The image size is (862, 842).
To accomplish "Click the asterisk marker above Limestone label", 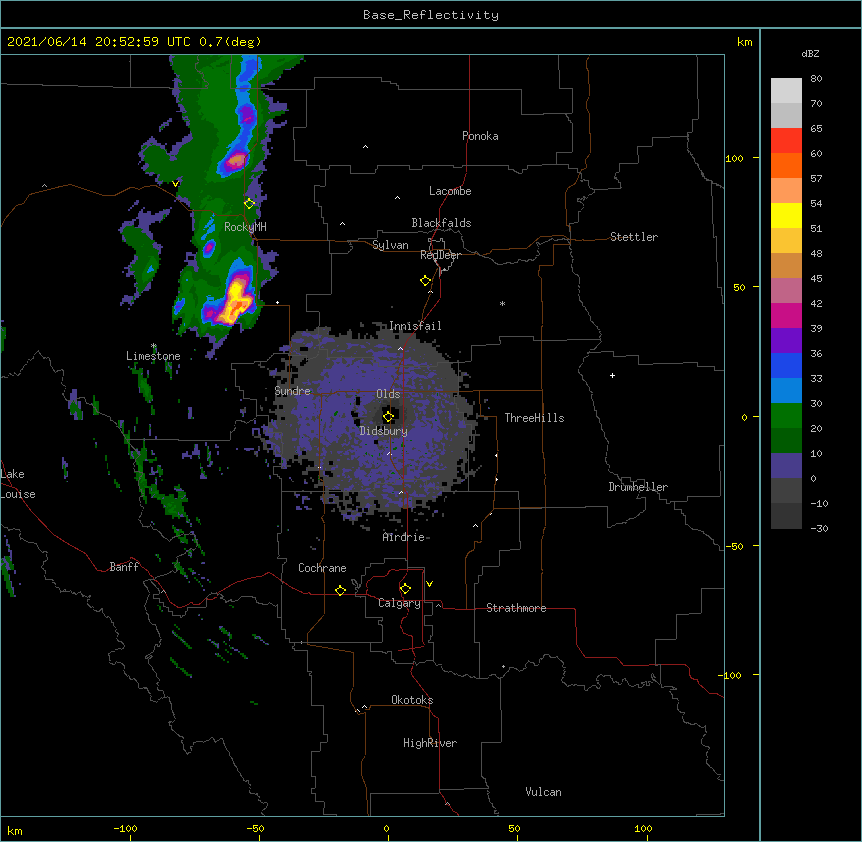I will pos(154,346).
